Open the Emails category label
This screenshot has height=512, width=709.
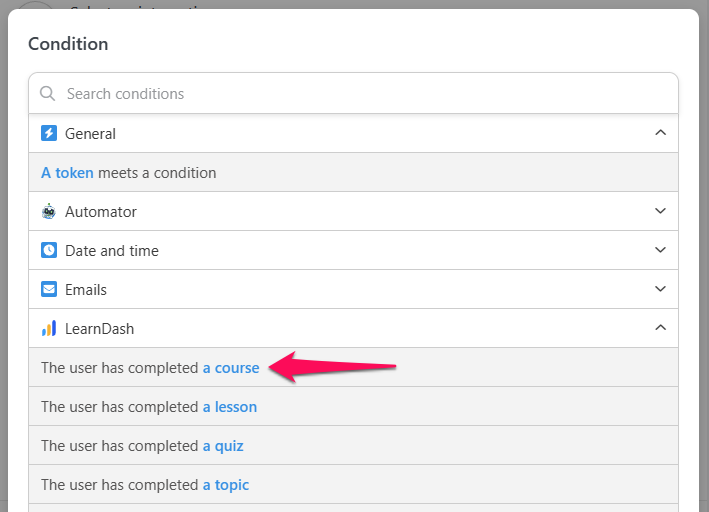pos(86,289)
